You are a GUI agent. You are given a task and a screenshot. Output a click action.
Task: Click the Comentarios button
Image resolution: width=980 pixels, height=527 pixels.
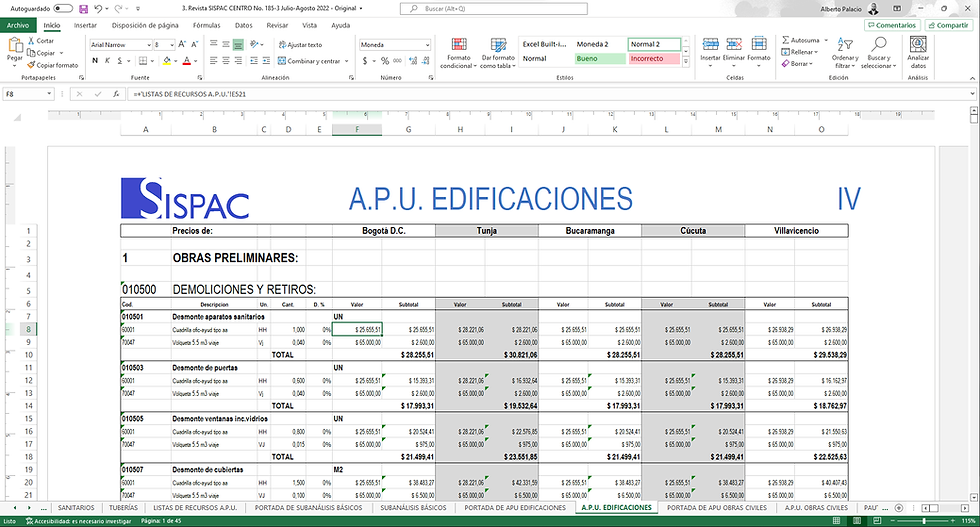891,26
